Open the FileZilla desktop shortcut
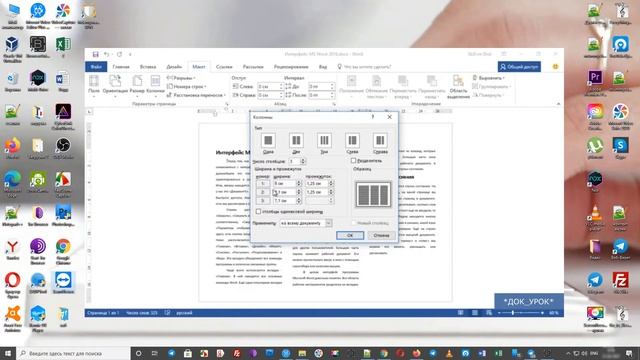640x360 pixels. [x=620, y=282]
